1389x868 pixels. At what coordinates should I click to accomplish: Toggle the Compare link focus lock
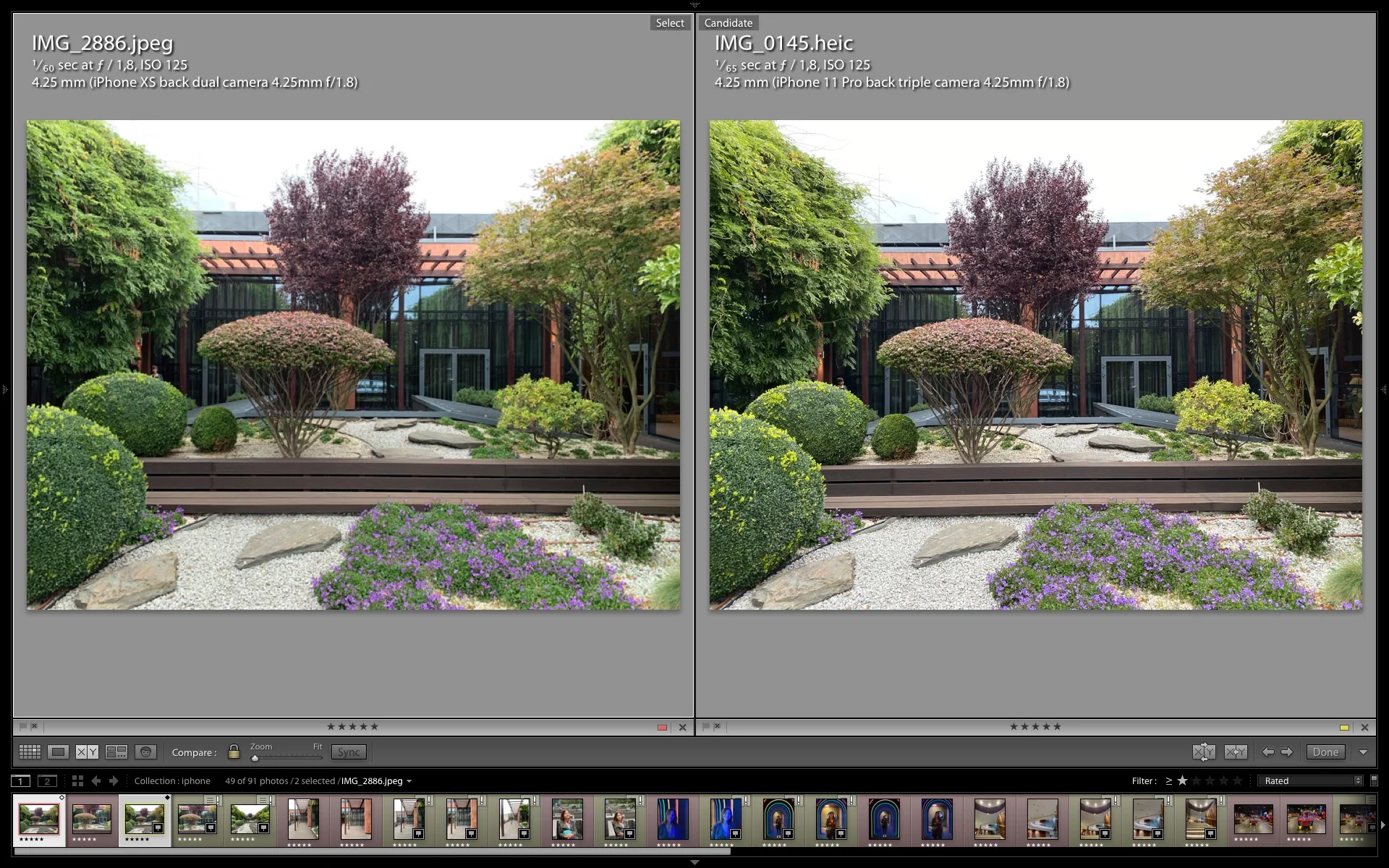coord(234,752)
